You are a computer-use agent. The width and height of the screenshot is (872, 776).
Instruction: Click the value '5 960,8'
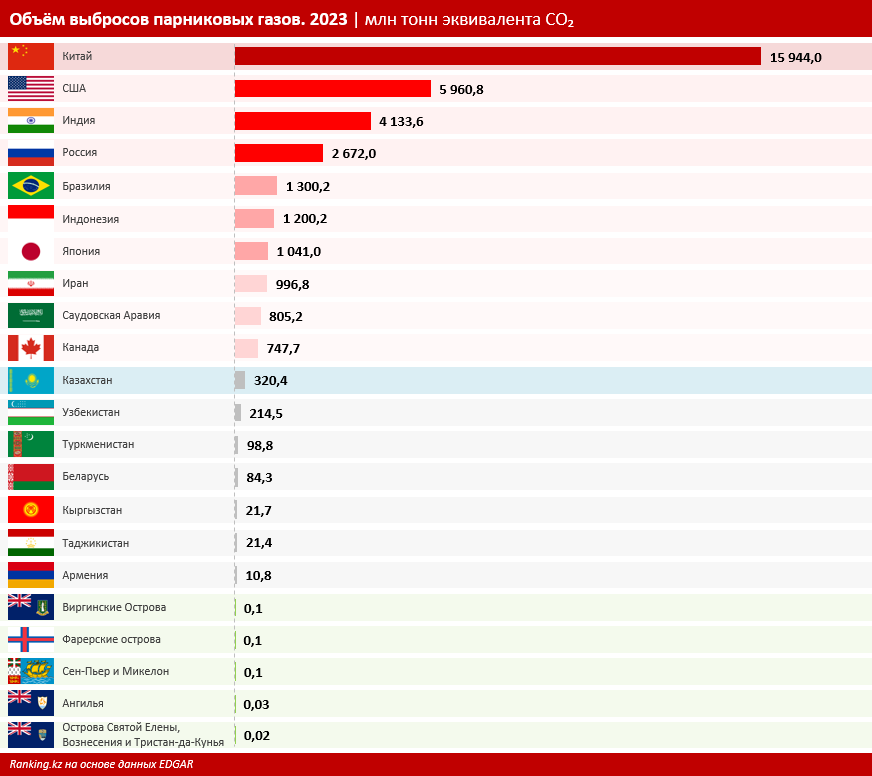pos(461,90)
